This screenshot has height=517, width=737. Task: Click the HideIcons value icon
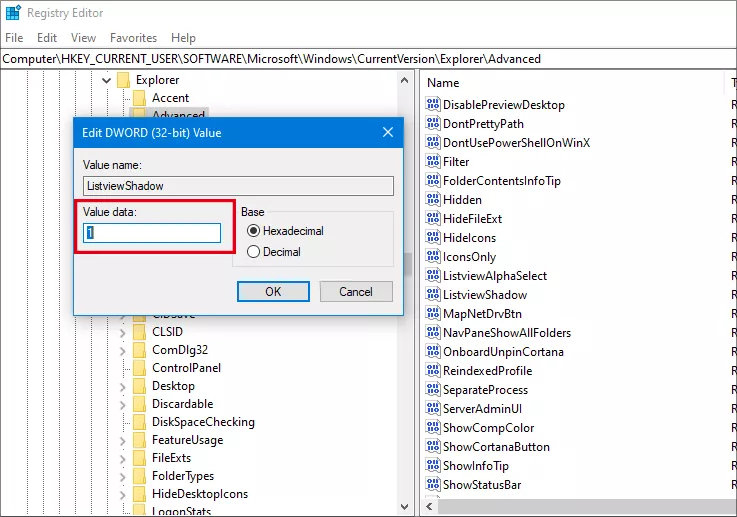point(432,237)
